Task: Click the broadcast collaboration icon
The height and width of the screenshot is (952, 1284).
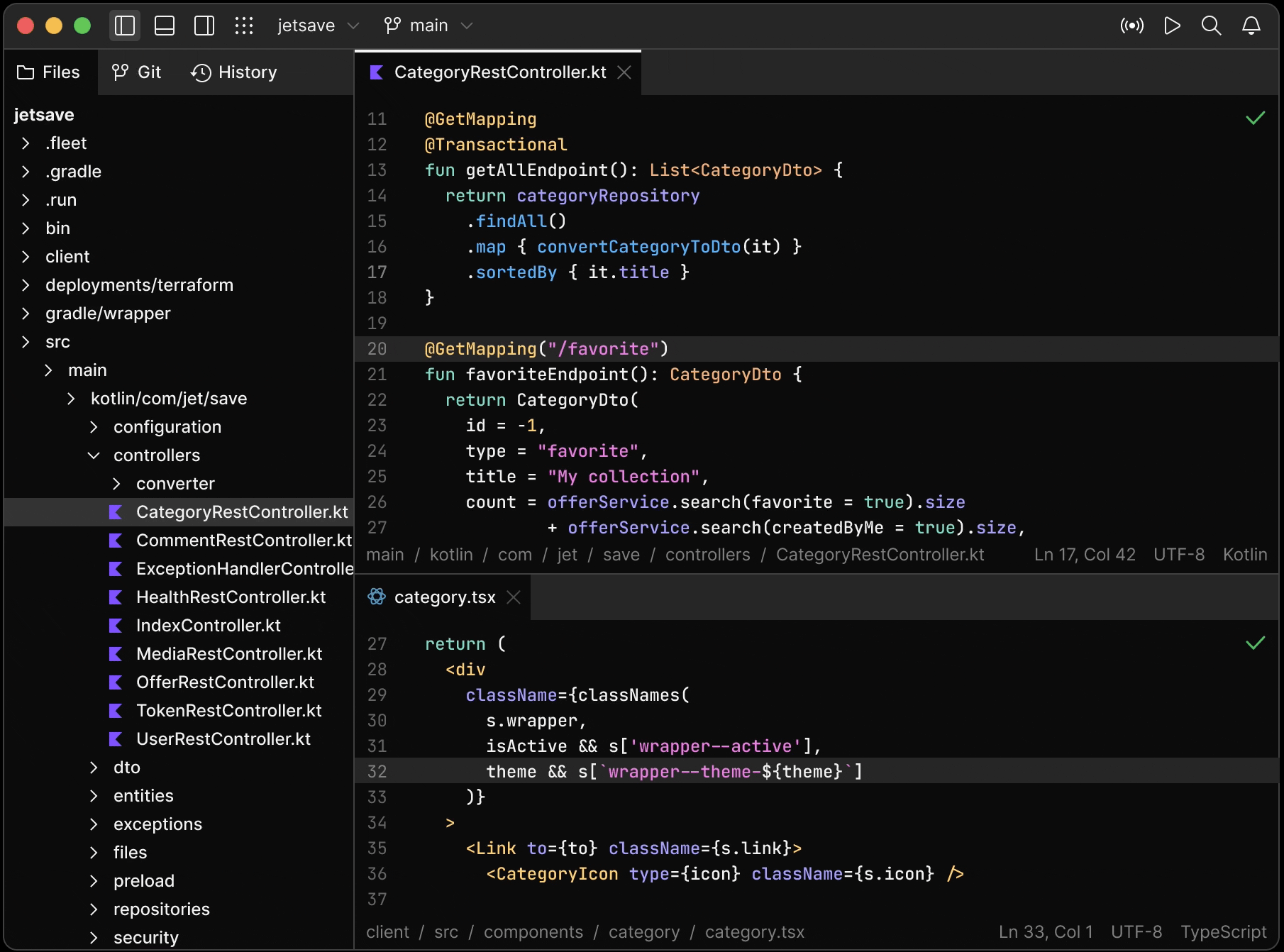Action: [x=1131, y=26]
